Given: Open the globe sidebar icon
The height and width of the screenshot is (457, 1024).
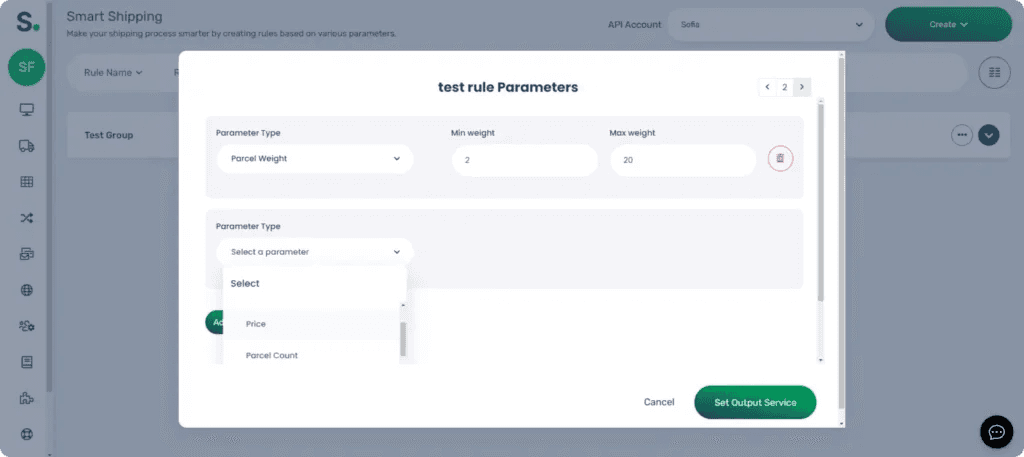Looking at the screenshot, I should pyautogui.click(x=27, y=291).
